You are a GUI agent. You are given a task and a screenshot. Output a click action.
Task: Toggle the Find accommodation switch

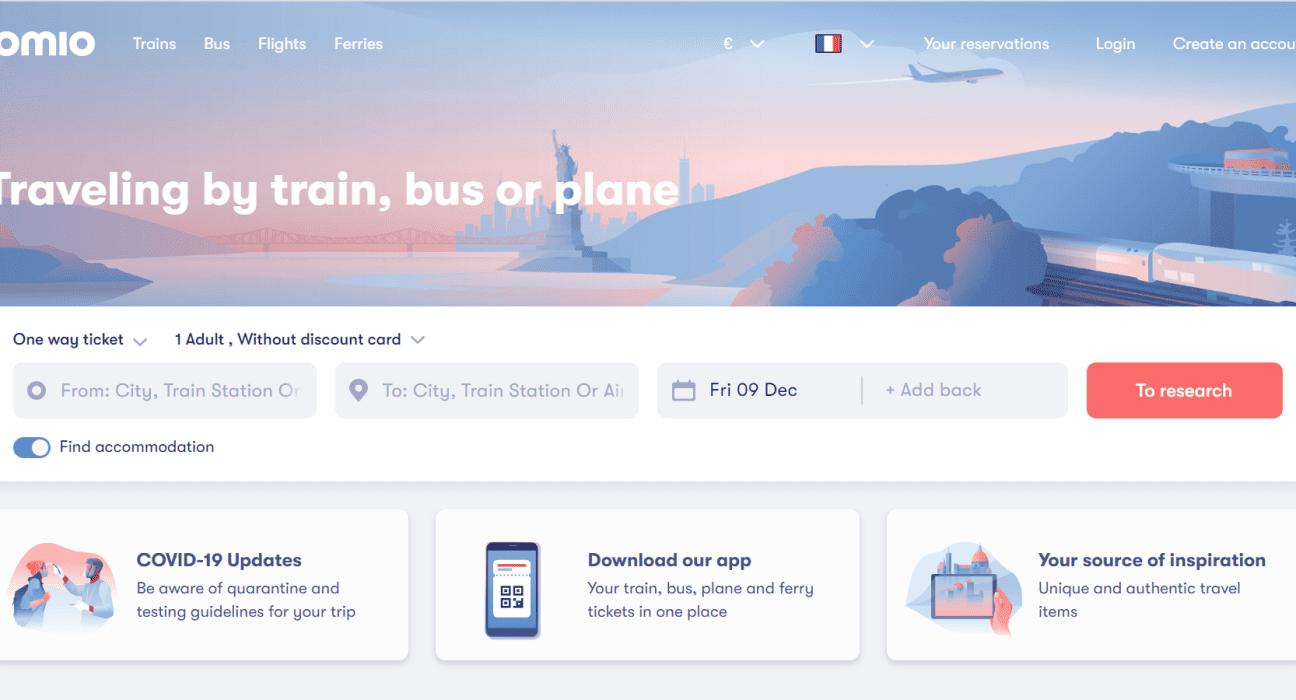click(x=32, y=447)
